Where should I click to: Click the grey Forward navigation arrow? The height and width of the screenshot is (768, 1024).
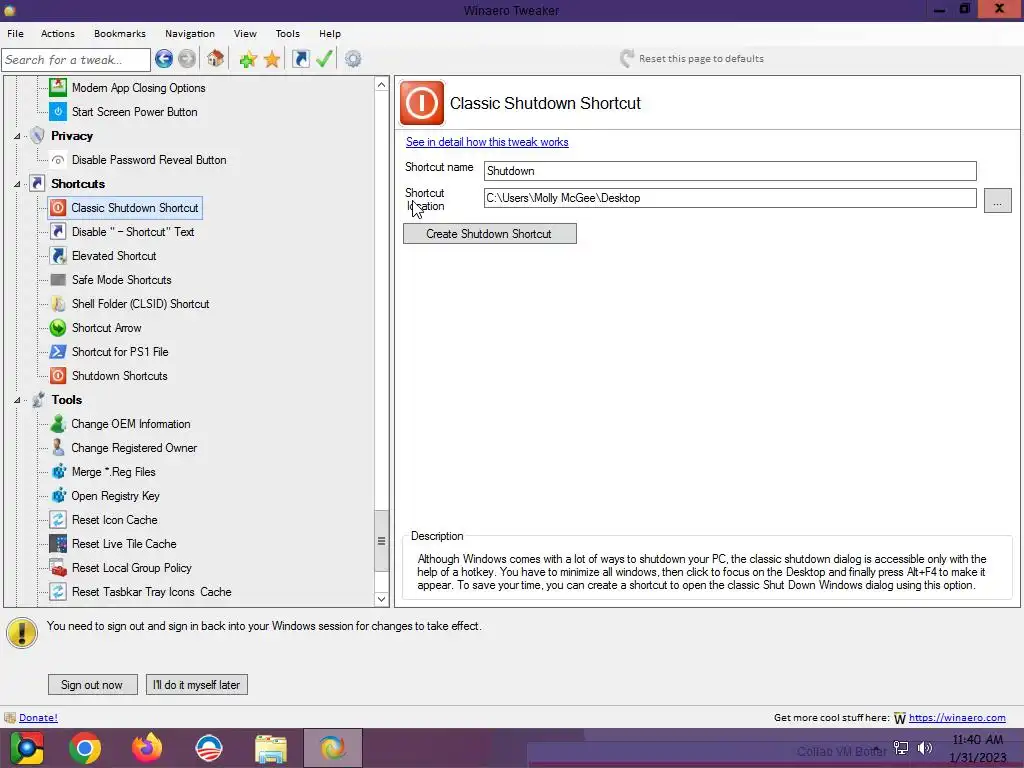click(187, 59)
